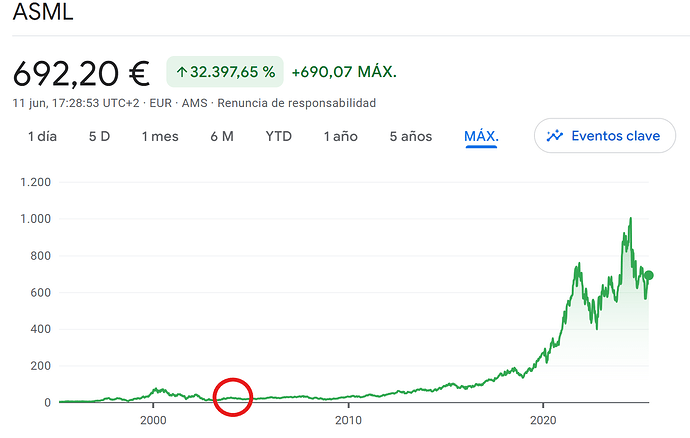Switch to the 1 mes range
Viewport: 690px width, 438px height.
pos(160,136)
